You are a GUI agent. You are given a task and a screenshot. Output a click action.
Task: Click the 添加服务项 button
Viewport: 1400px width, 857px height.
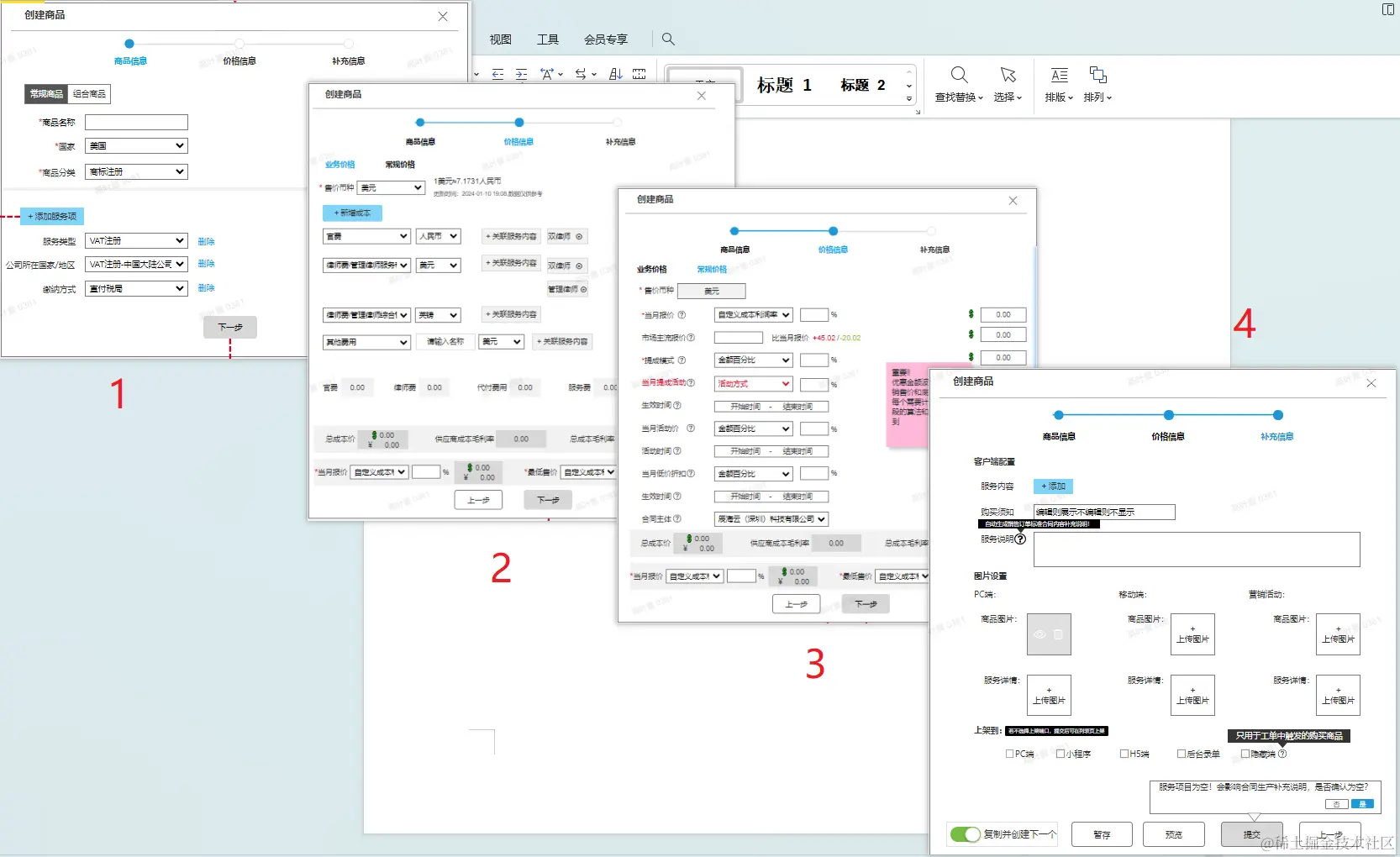[x=52, y=217]
